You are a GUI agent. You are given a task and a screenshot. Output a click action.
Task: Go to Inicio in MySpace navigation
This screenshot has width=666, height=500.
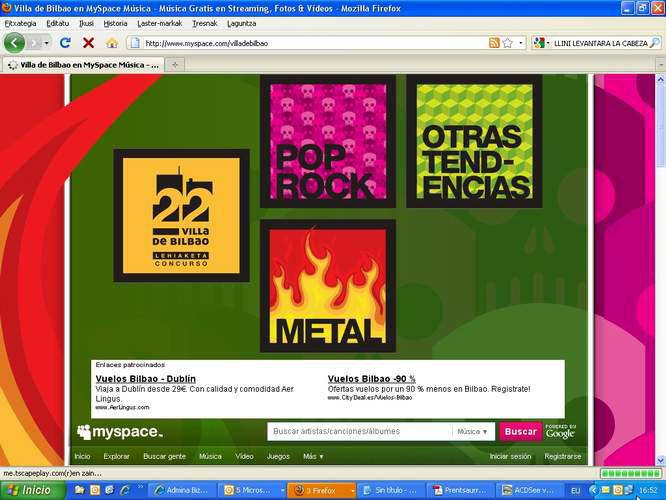[82, 456]
